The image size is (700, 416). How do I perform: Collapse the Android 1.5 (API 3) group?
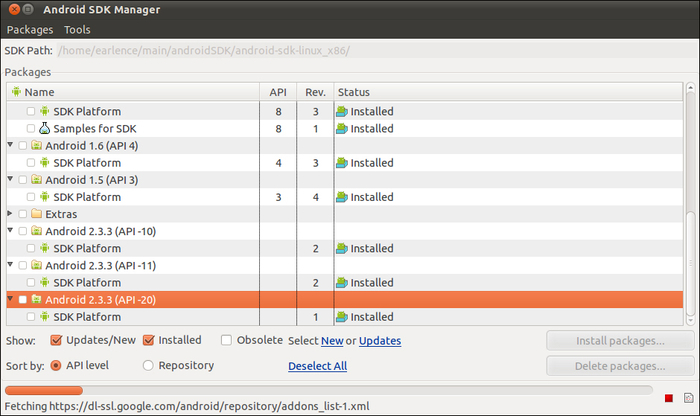(x=10, y=179)
